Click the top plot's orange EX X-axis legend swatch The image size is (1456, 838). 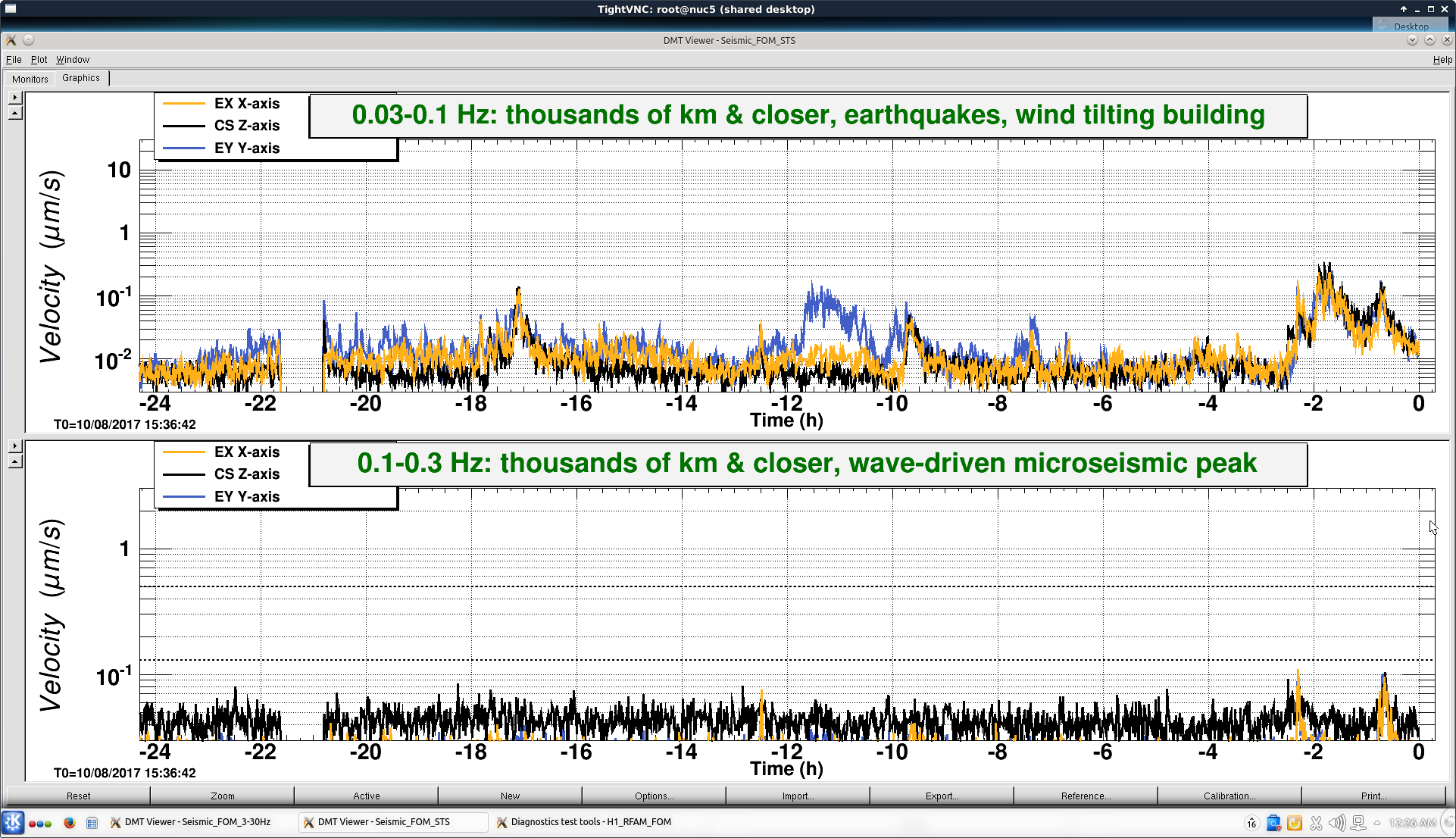click(x=184, y=103)
